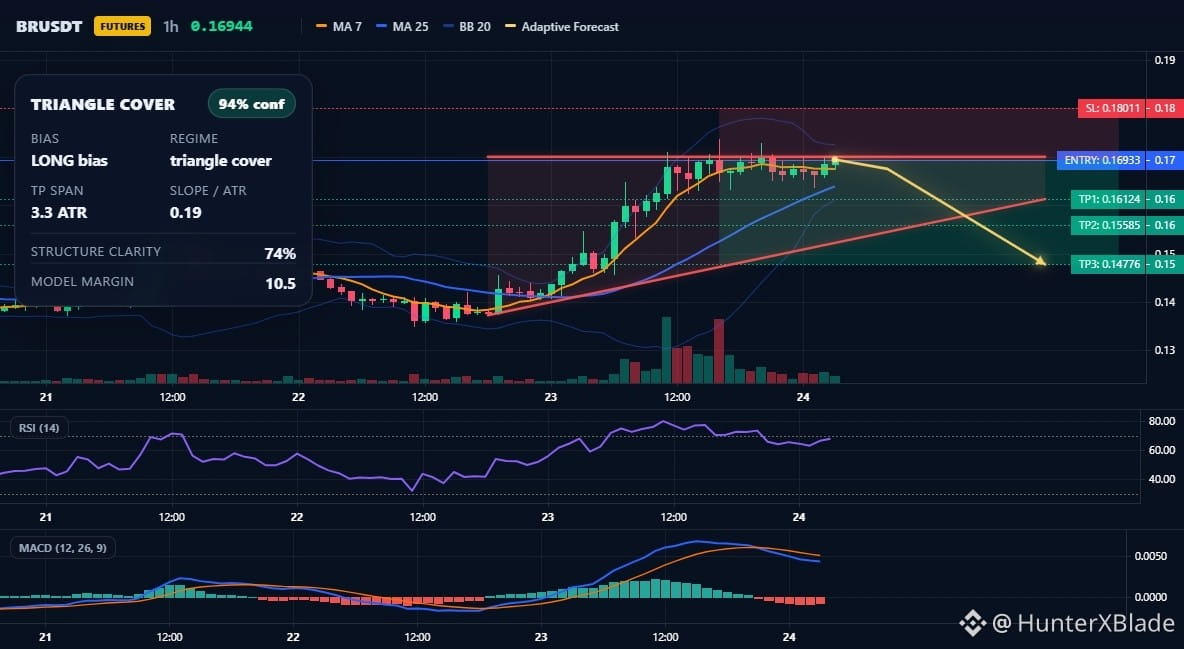The image size is (1184, 649).
Task: Click the Structure Clarity 74% value
Action: pyautogui.click(x=280, y=253)
